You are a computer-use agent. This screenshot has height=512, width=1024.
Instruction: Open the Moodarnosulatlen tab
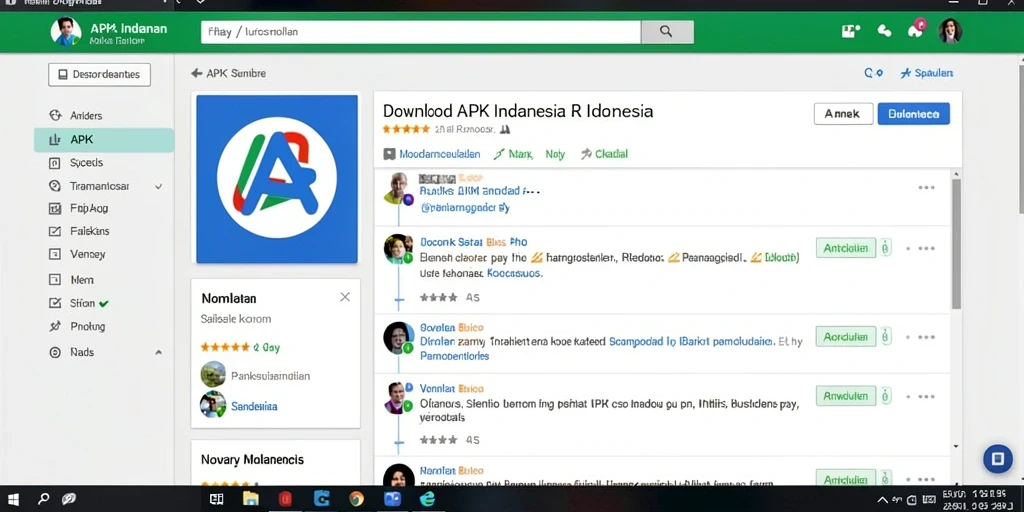pyautogui.click(x=432, y=154)
